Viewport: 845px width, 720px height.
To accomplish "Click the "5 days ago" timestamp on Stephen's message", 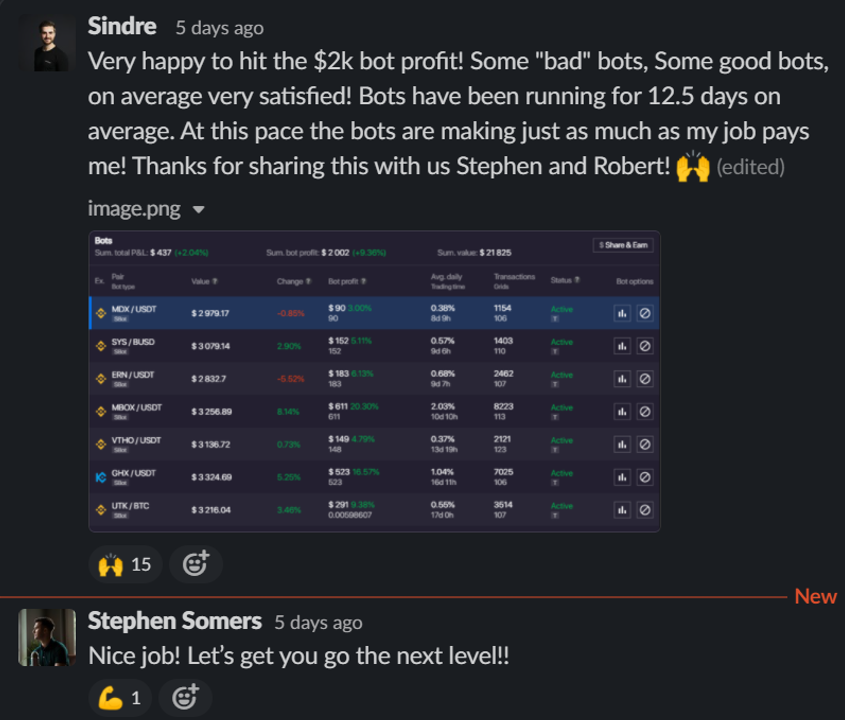I will pyautogui.click(x=318, y=623).
